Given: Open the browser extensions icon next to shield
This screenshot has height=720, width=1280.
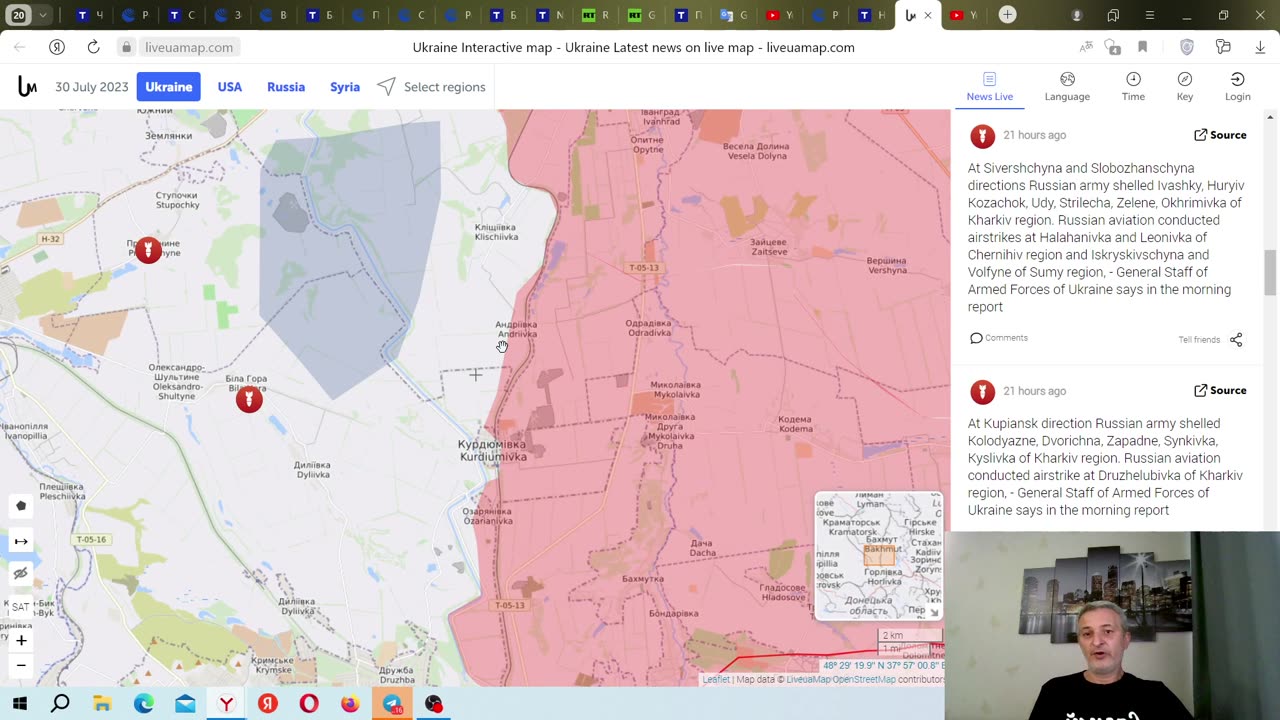Looking at the screenshot, I should tap(1223, 47).
